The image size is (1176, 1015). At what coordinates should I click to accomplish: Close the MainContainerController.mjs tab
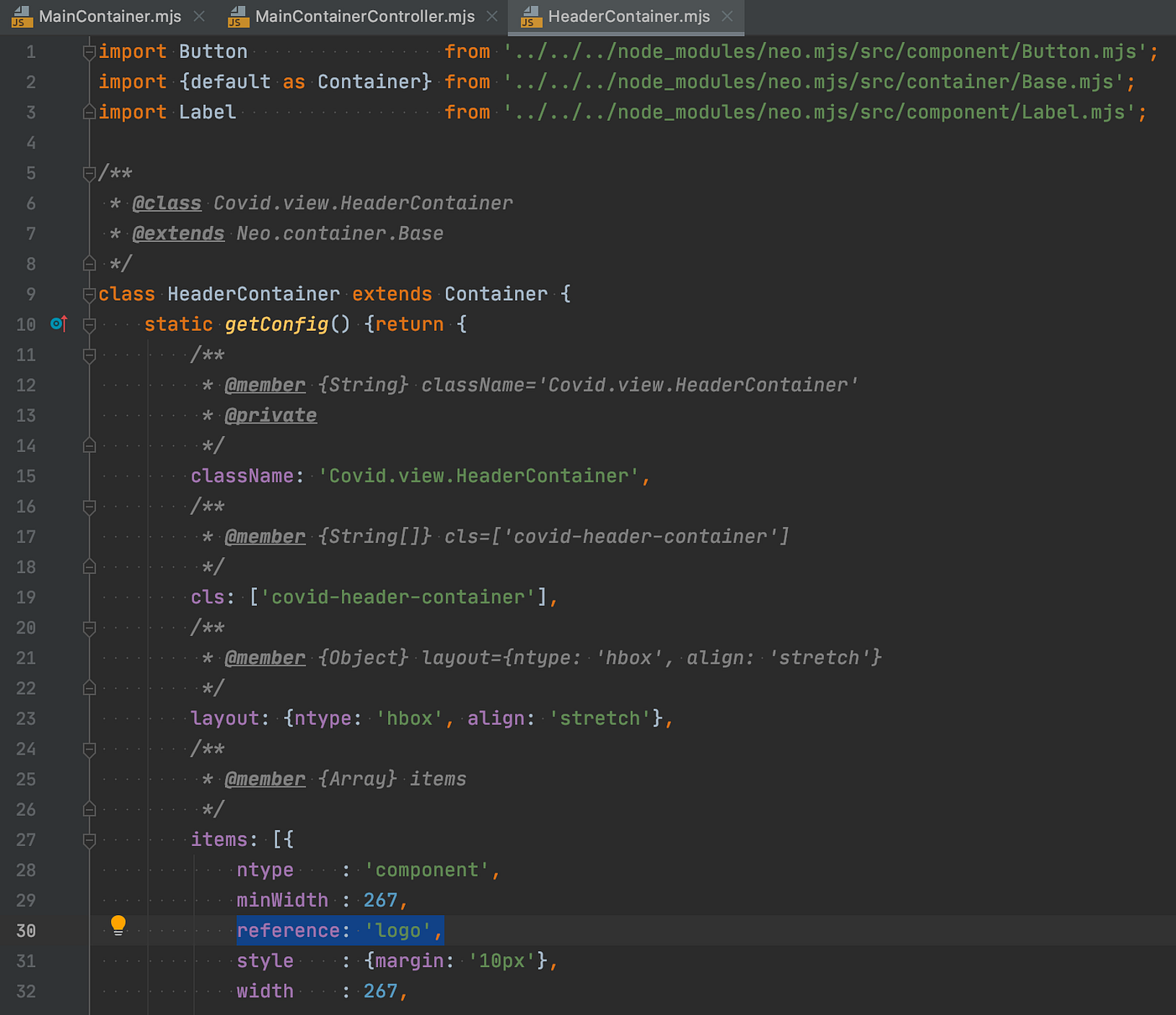click(491, 15)
